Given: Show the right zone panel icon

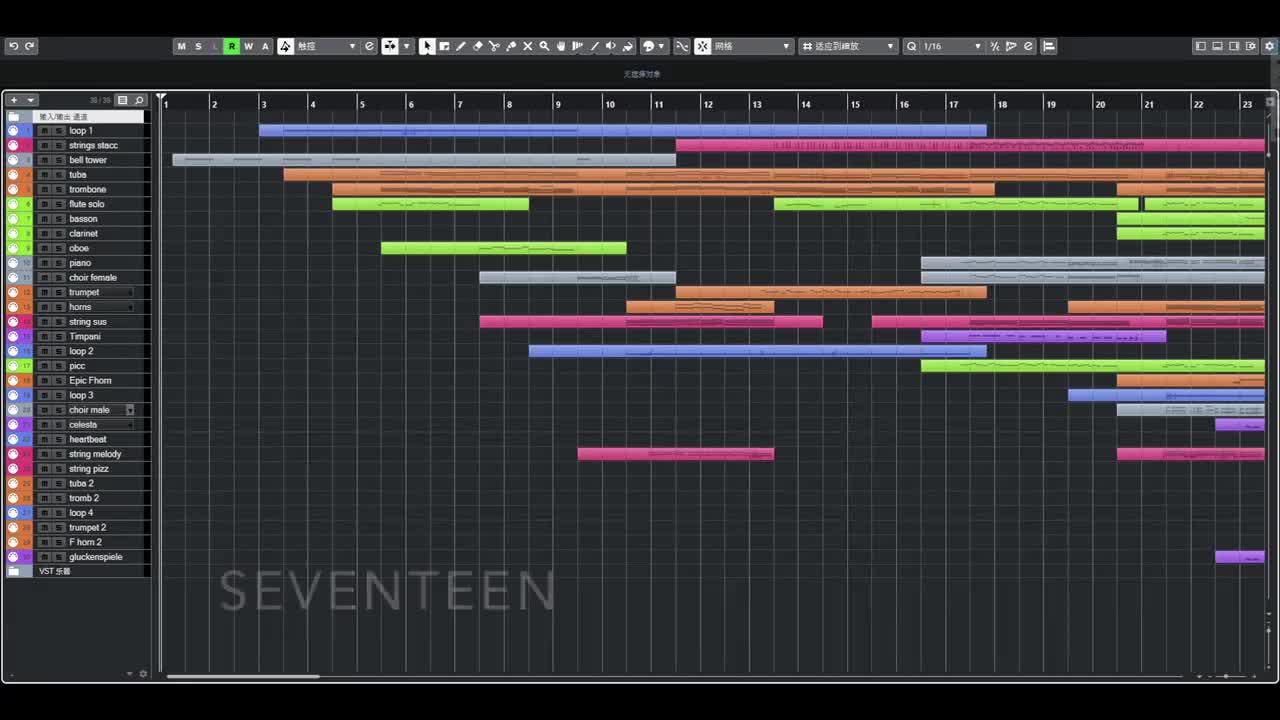Looking at the screenshot, I should click(1234, 46).
